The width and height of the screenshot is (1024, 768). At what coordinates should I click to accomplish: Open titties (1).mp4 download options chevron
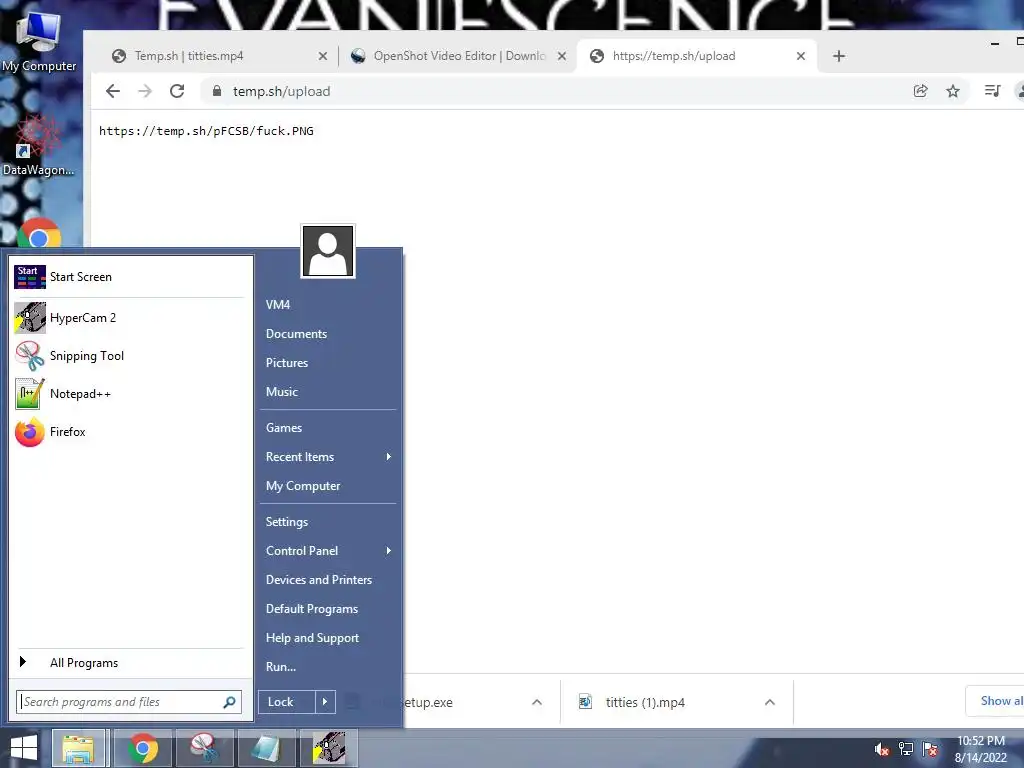770,703
